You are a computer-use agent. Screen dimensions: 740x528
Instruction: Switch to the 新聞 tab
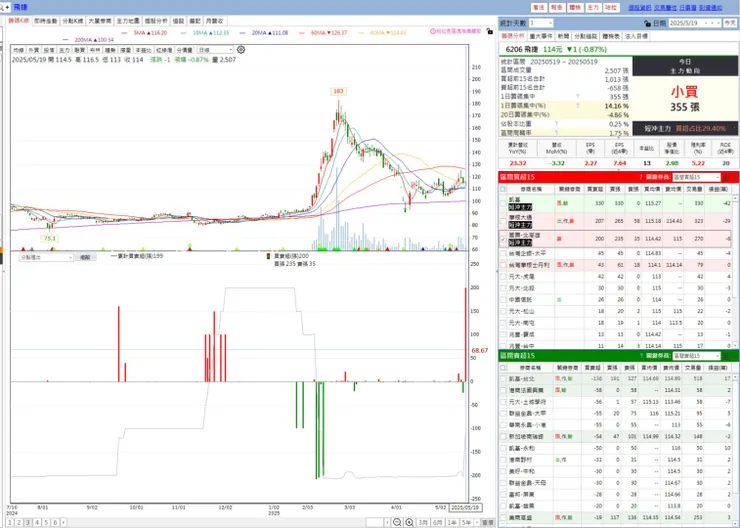[x=563, y=36]
